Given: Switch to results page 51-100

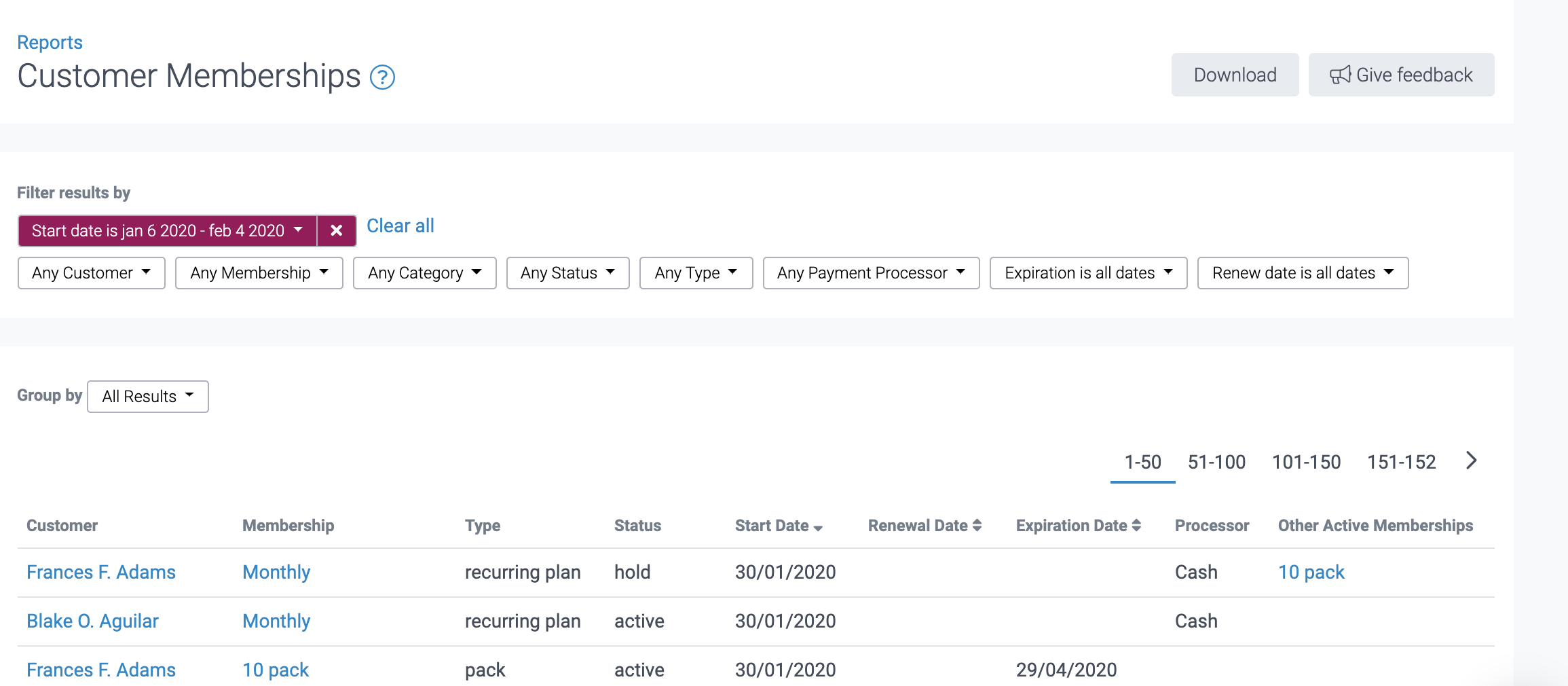Looking at the screenshot, I should click(1216, 463).
